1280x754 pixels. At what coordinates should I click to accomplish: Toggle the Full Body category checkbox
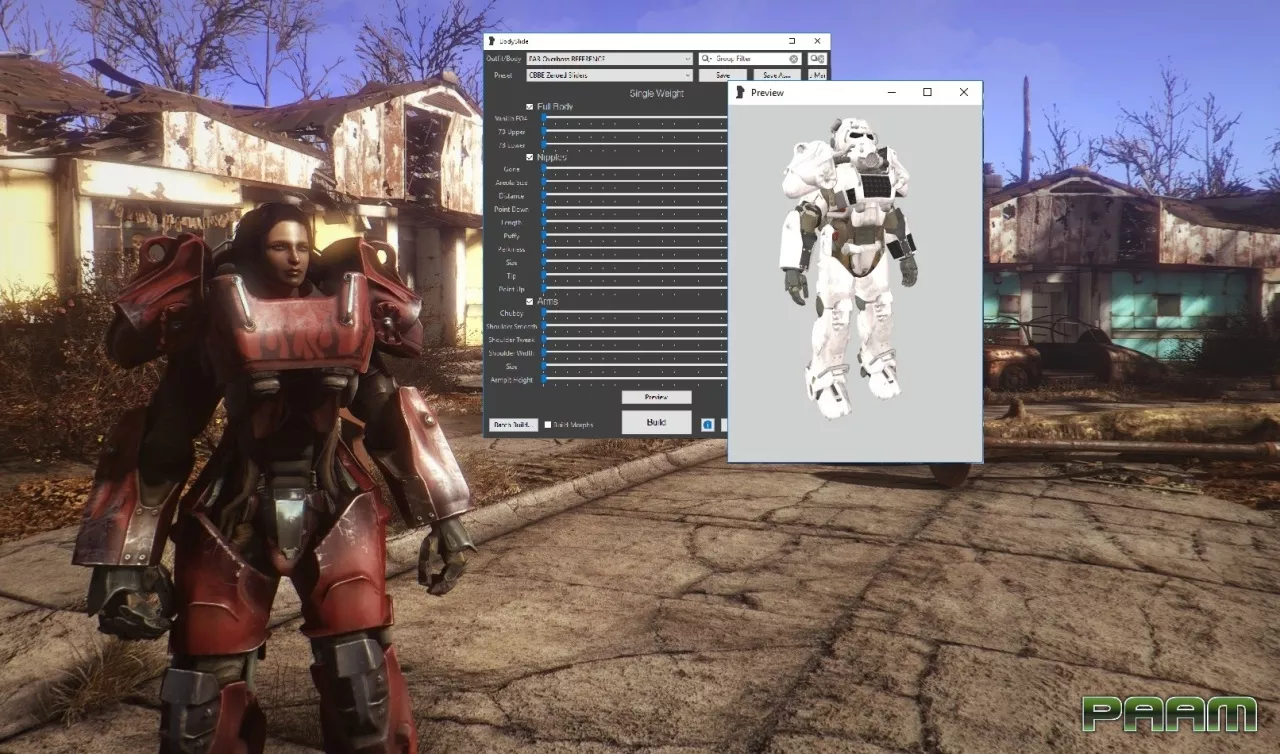click(530, 106)
